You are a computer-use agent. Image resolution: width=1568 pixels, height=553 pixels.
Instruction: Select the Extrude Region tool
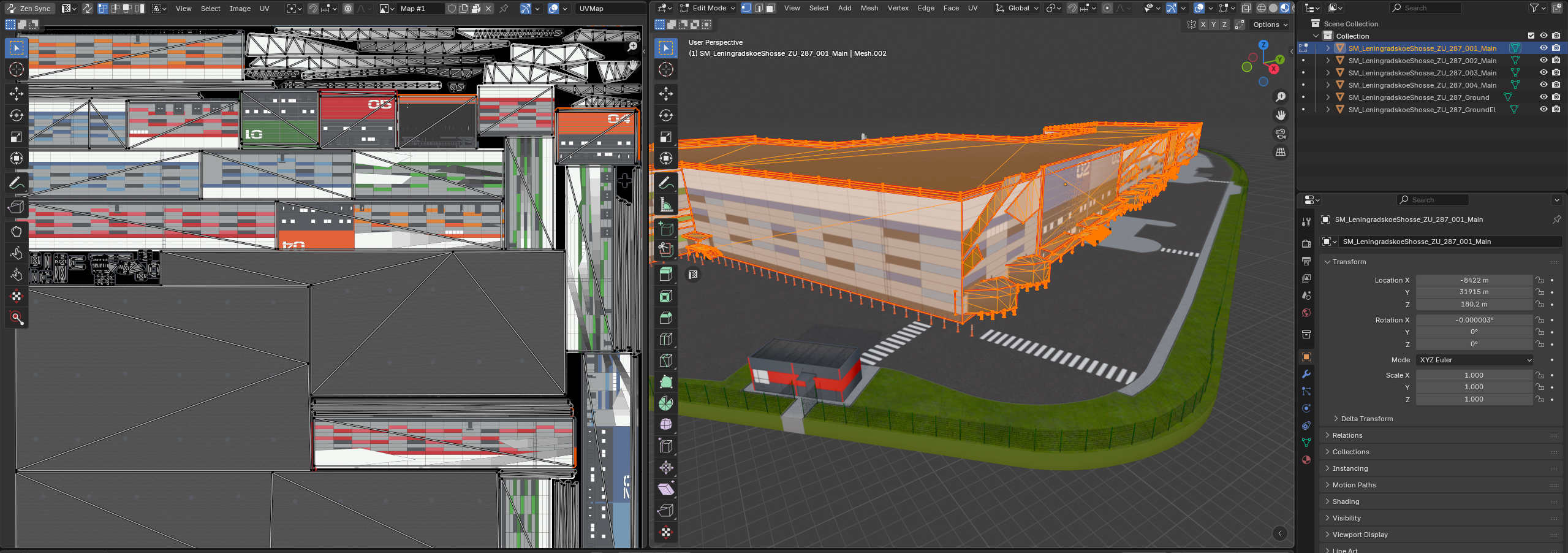[x=666, y=275]
